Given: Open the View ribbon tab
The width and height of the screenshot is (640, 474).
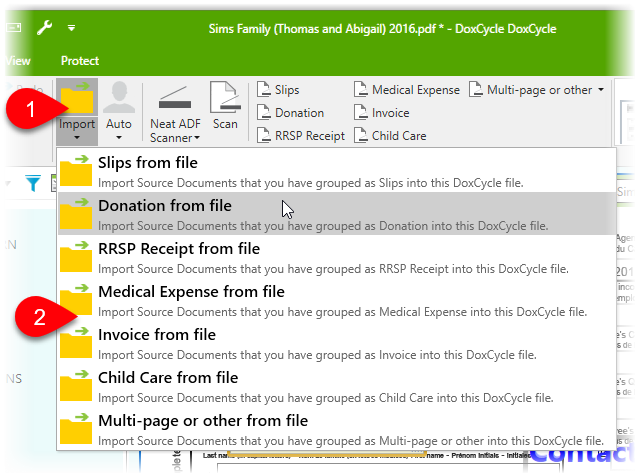Looking at the screenshot, I should [18, 61].
